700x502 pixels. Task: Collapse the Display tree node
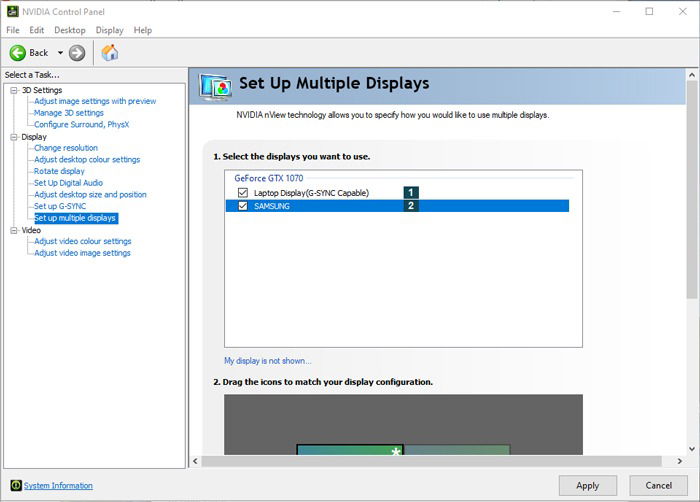(14, 137)
